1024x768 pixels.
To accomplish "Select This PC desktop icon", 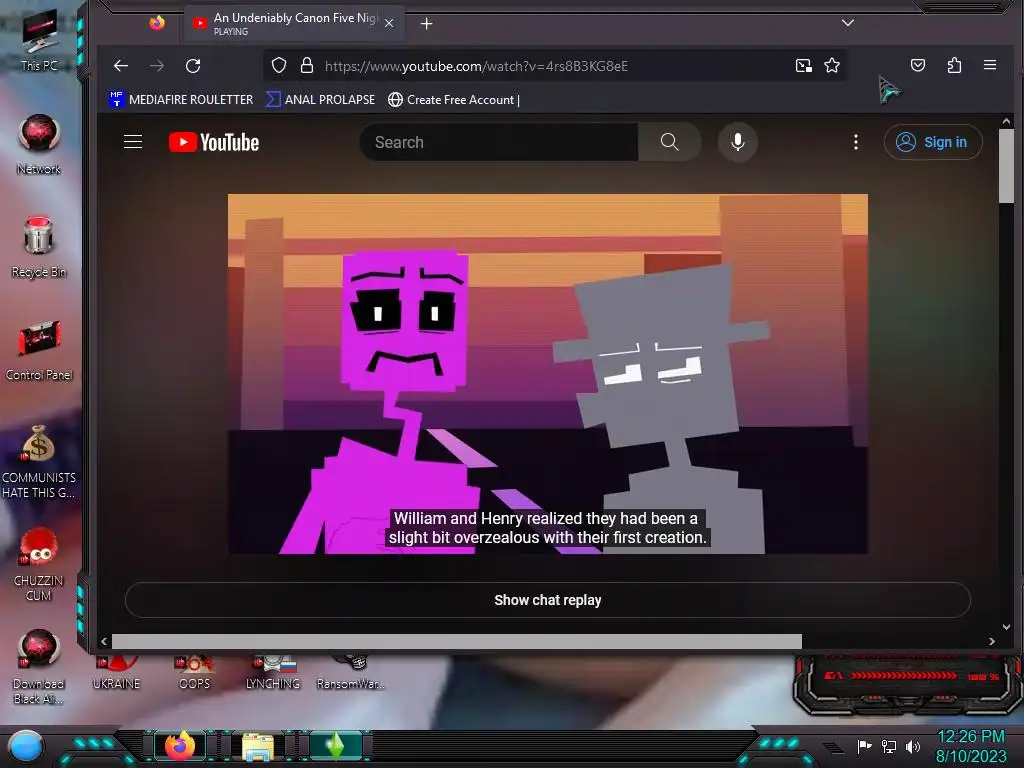I will (x=39, y=40).
